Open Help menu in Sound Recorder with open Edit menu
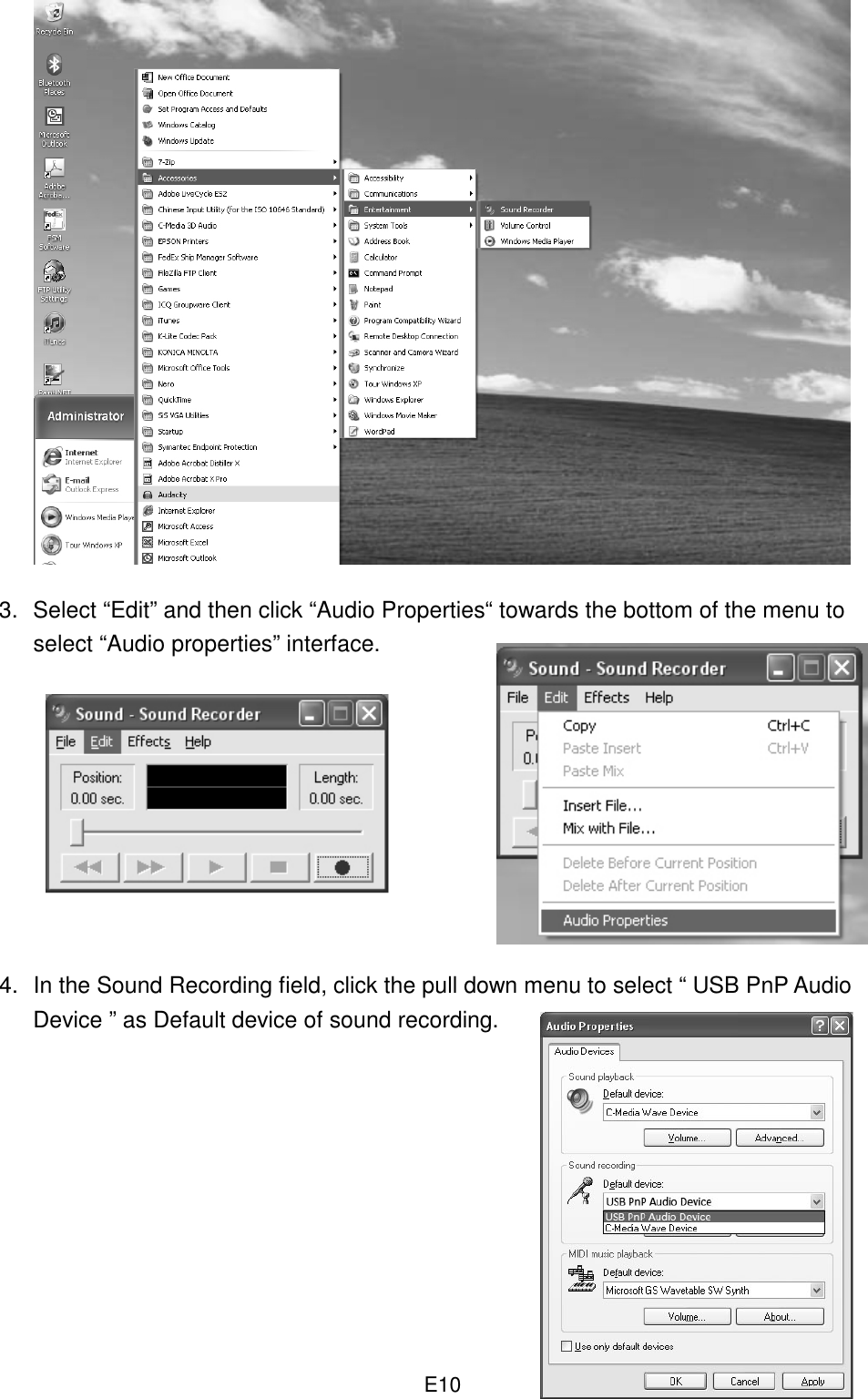 pos(659,698)
